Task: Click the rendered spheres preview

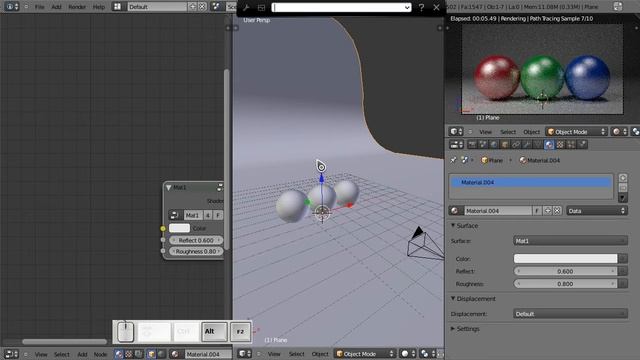Action: (542, 69)
